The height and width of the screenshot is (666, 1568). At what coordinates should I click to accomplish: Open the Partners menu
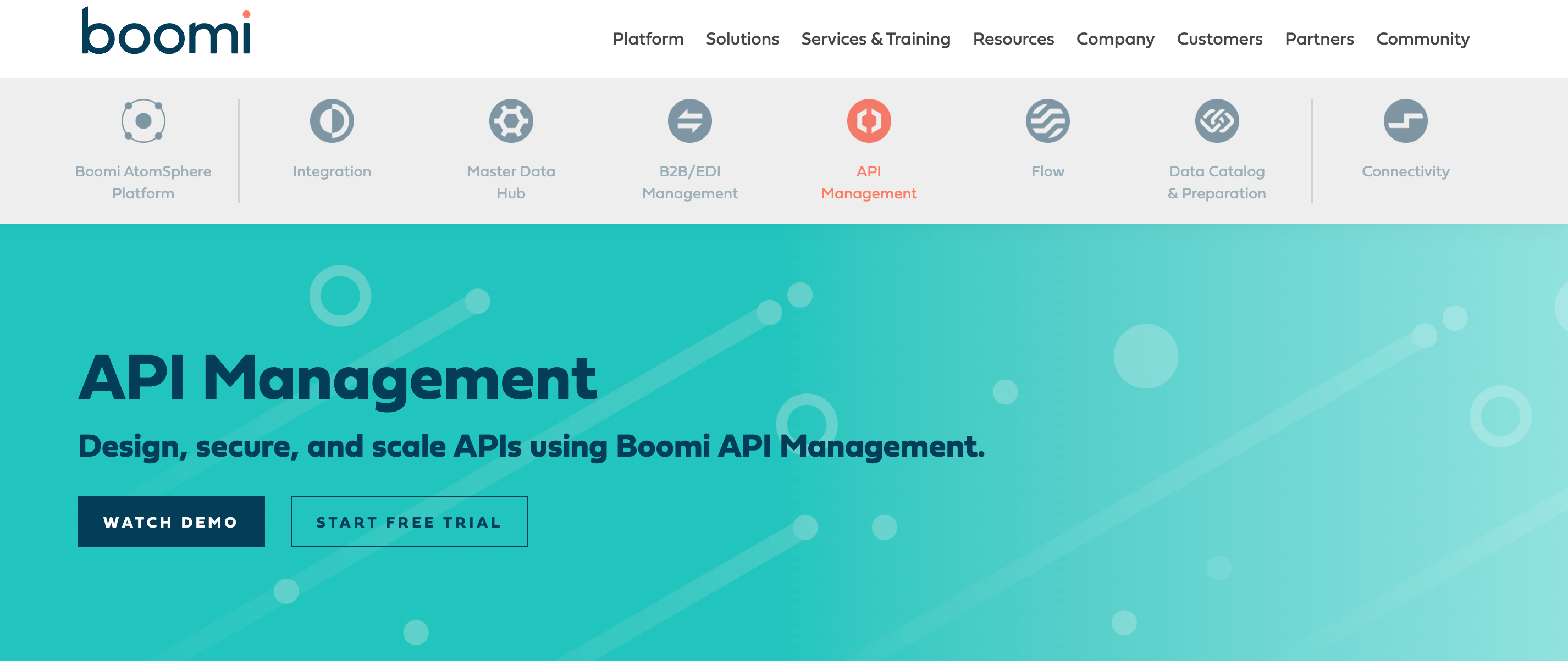[1319, 39]
